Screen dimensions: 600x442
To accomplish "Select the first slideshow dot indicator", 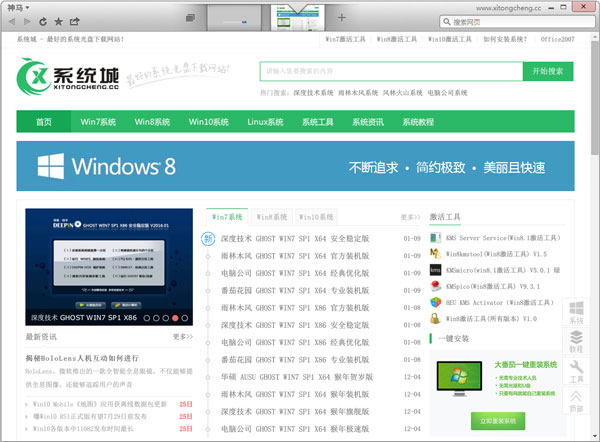I will (x=147, y=318).
